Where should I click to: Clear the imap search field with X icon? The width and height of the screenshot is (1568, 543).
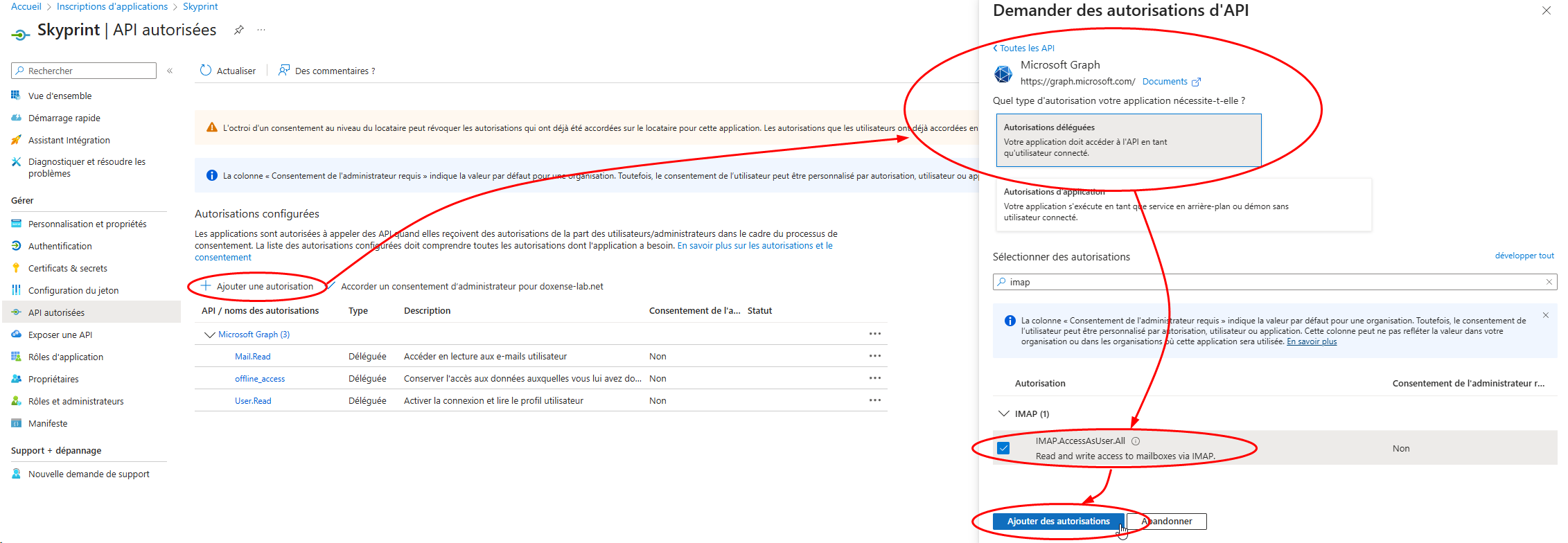(x=1549, y=282)
